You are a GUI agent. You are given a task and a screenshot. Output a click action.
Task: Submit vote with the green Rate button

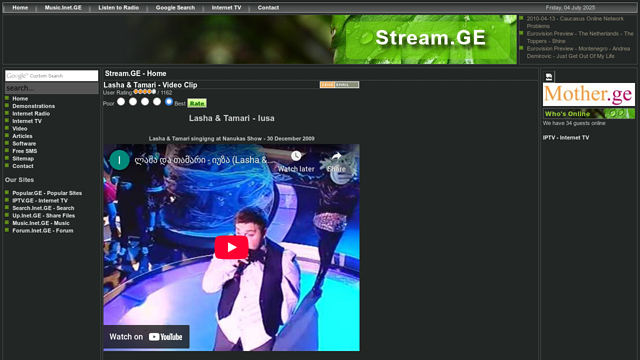[x=197, y=103]
